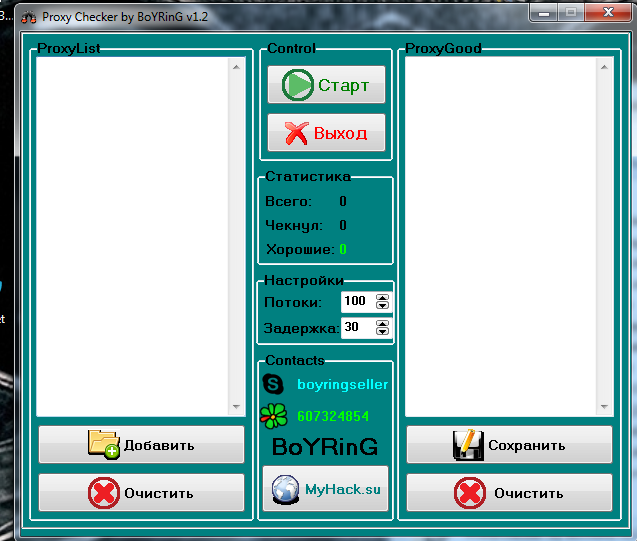
Task: Click the red X icon on Выход
Action: coord(296,133)
